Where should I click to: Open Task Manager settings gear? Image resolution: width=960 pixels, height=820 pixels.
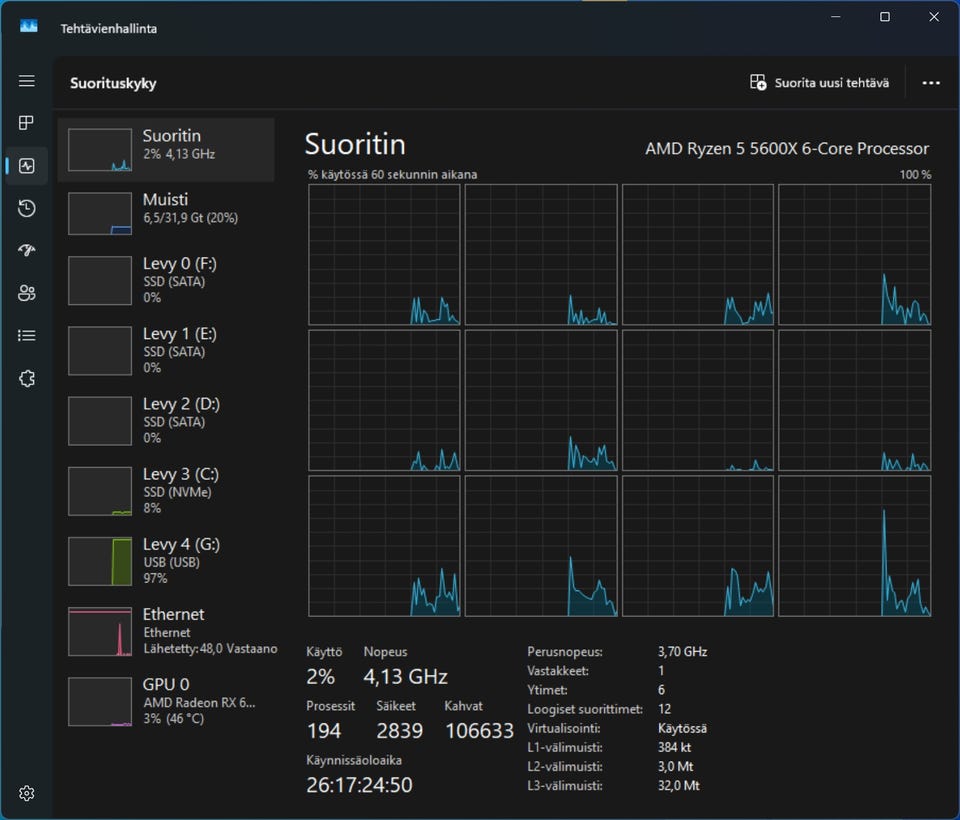27,793
